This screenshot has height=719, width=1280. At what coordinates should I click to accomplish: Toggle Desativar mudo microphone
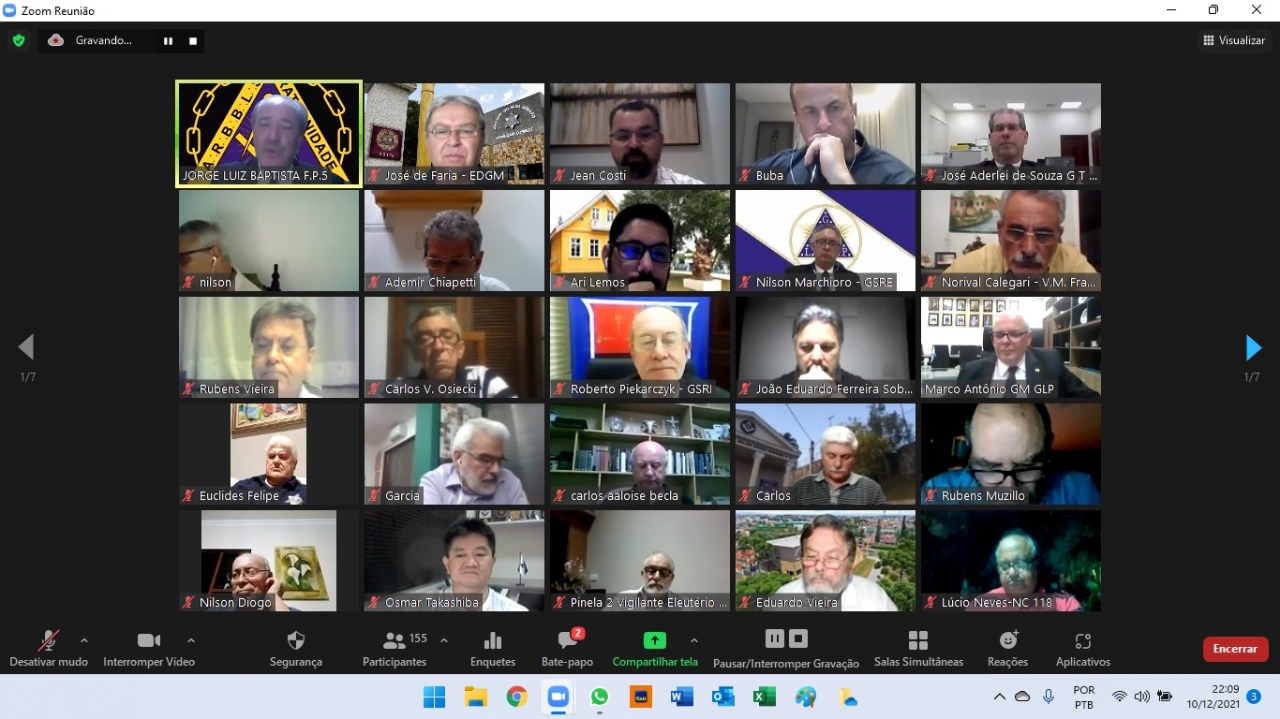coord(48,641)
